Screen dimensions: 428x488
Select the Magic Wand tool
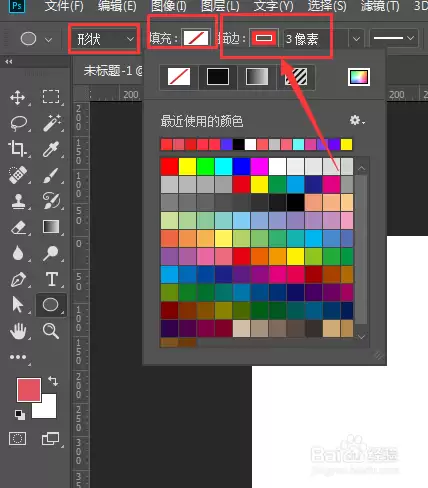click(51, 123)
